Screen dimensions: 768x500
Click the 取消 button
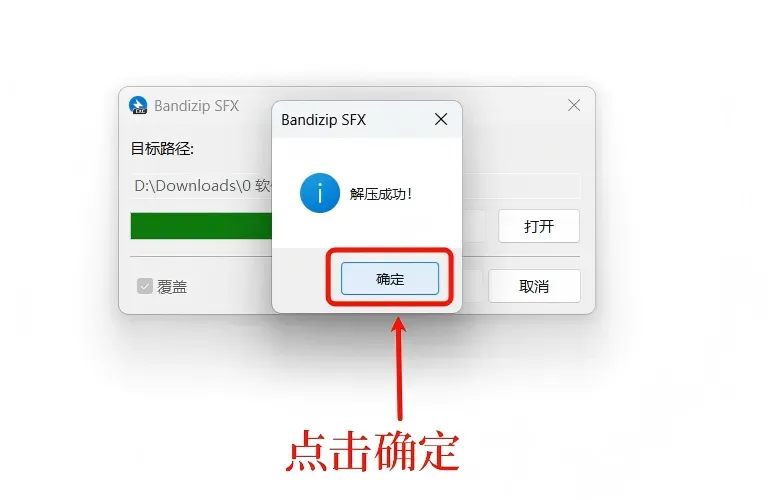[534, 286]
